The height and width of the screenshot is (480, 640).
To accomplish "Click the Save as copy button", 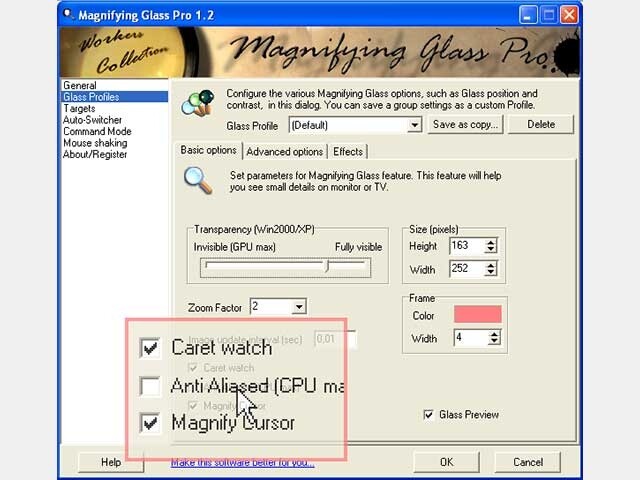I will pyautogui.click(x=465, y=124).
